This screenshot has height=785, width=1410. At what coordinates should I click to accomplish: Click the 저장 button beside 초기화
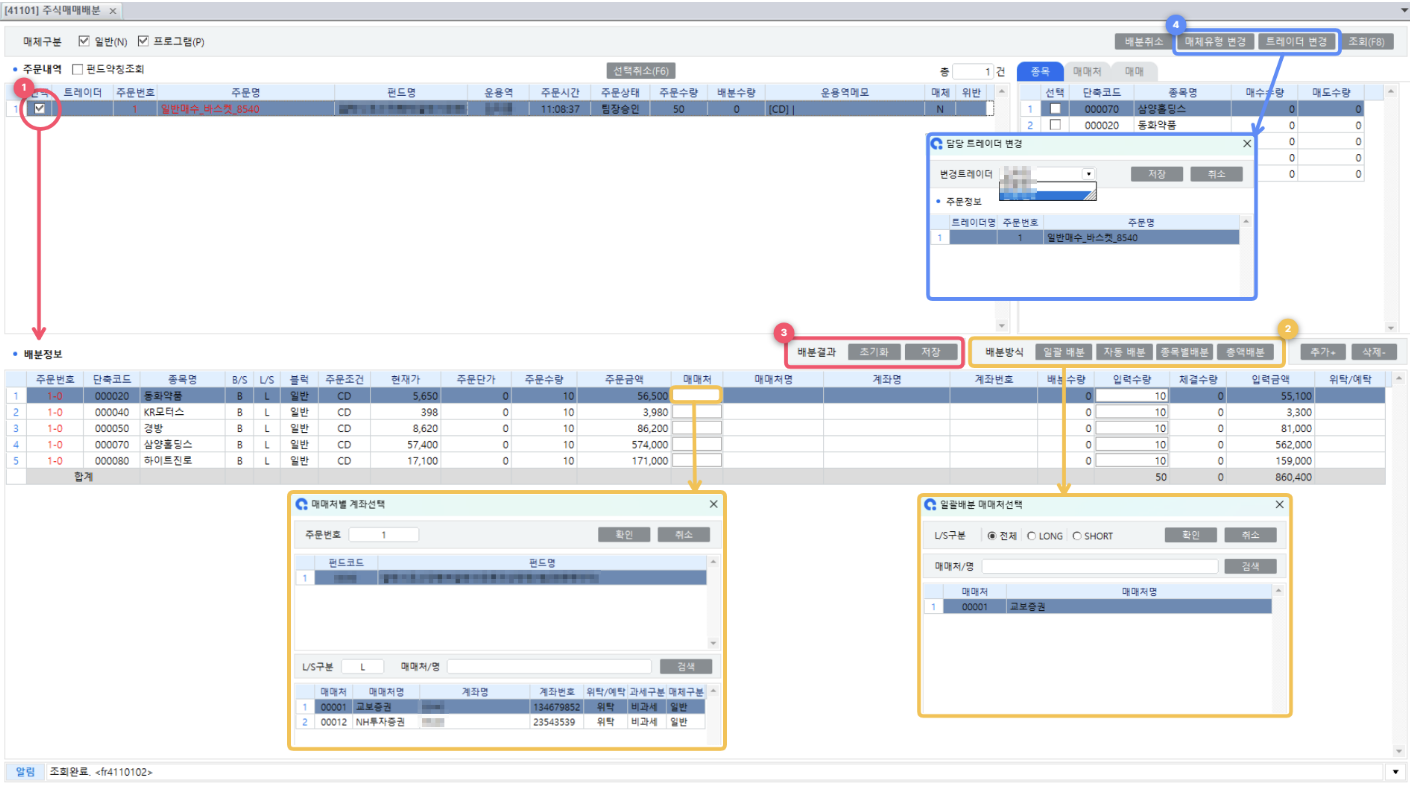[931, 352]
